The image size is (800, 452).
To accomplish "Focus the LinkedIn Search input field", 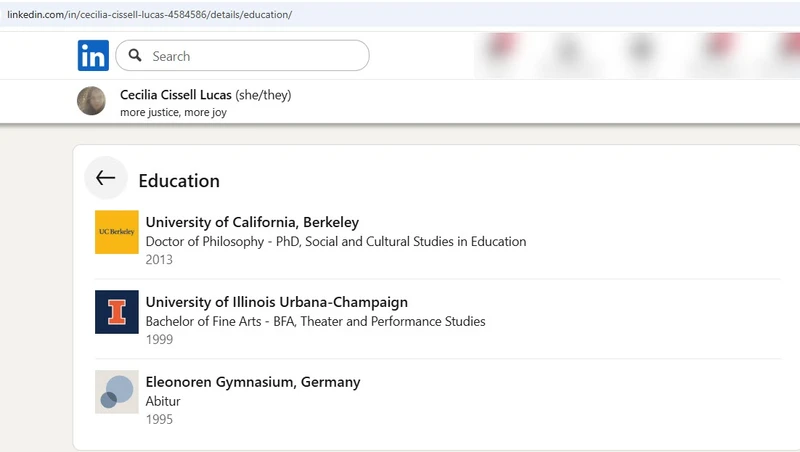I will click(242, 56).
